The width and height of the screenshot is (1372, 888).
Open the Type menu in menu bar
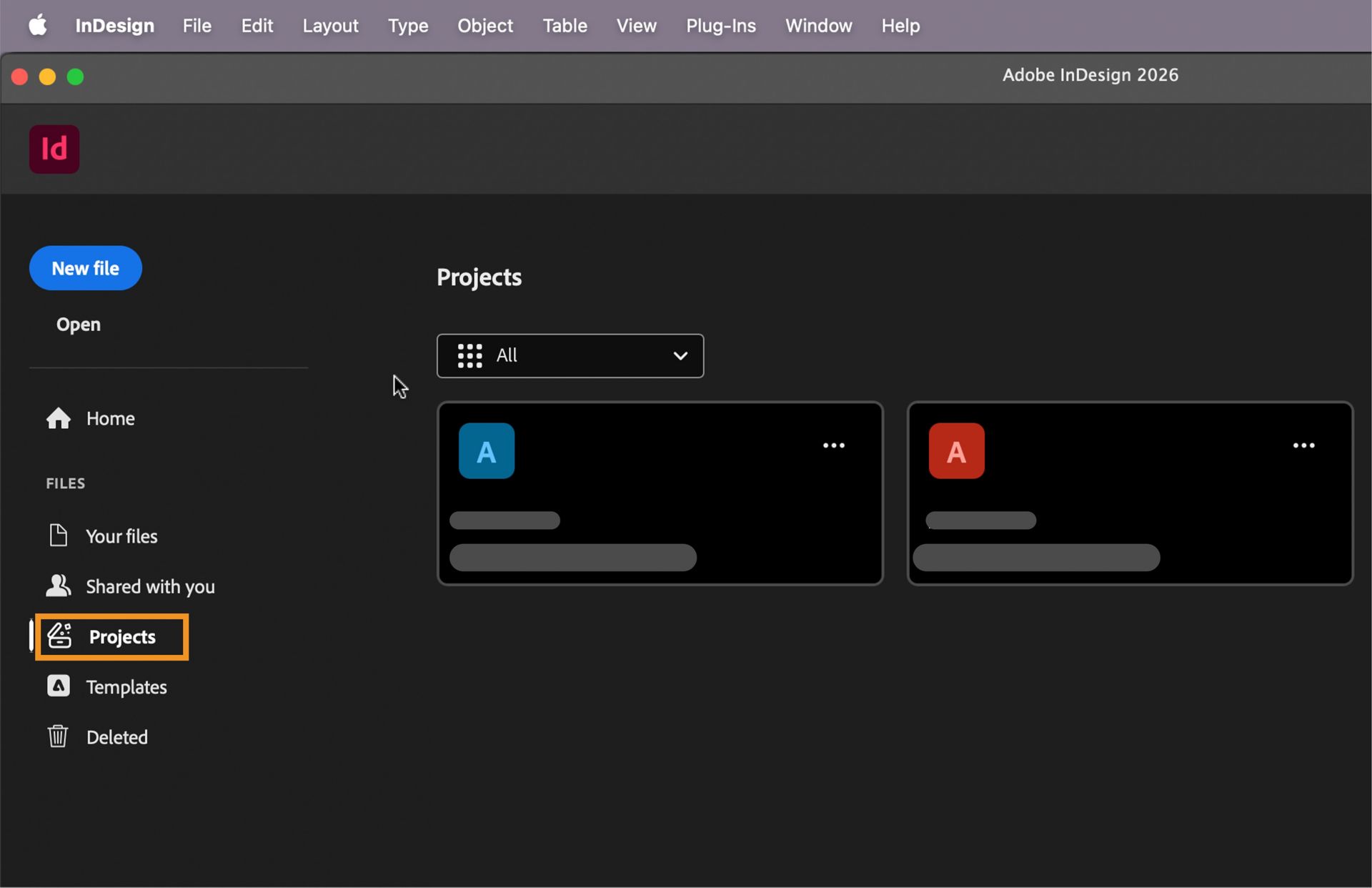408,25
